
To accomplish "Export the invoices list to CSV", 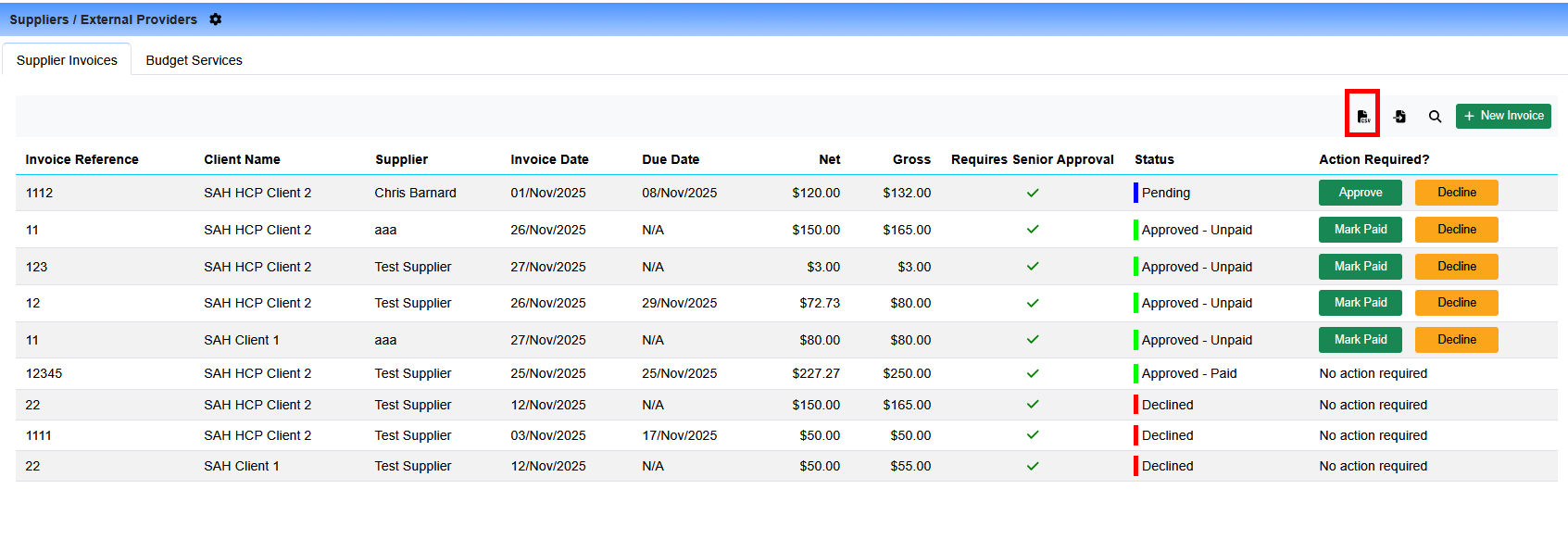I will (1362, 116).
